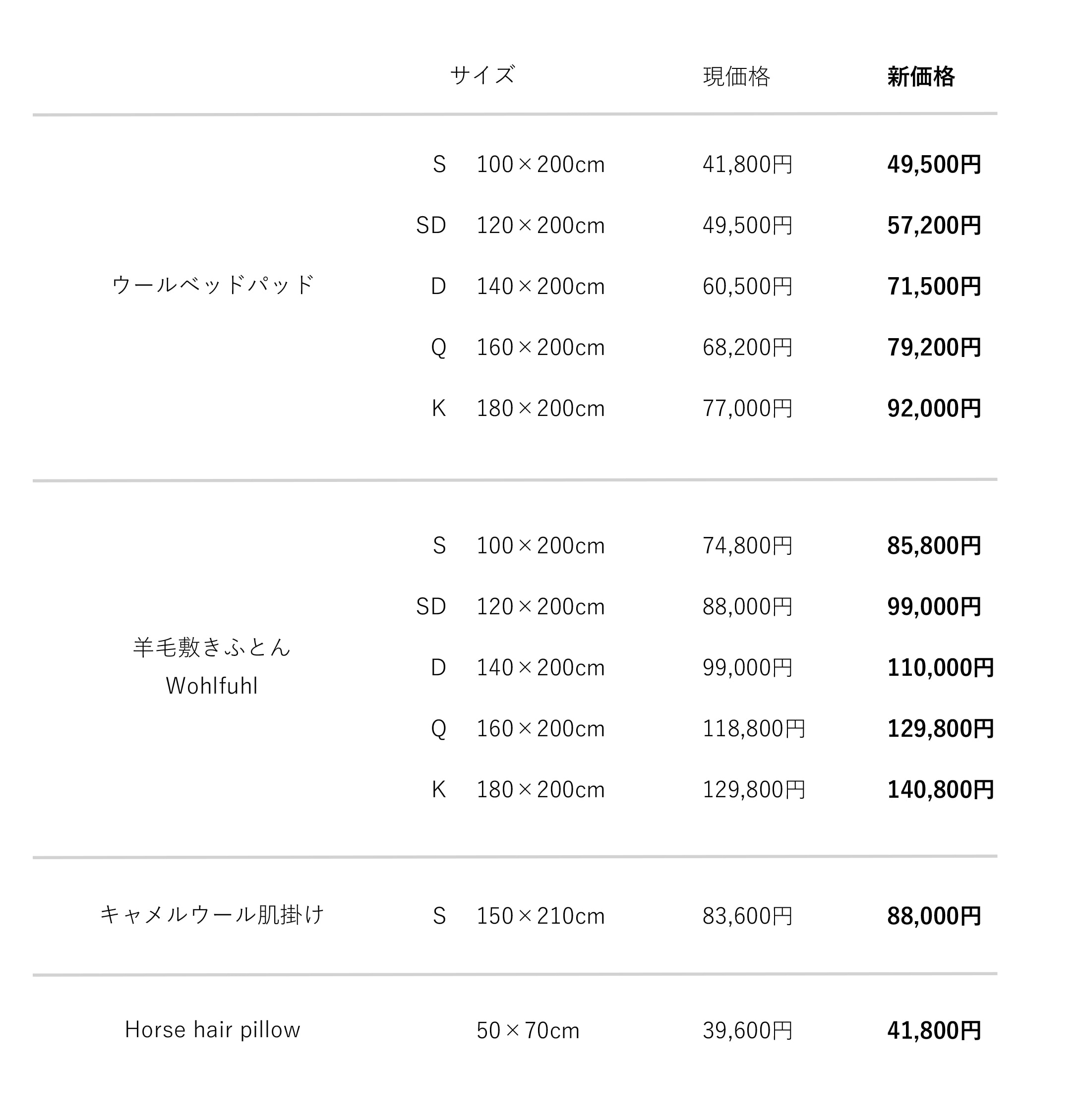Viewport: 1080px width, 1120px height.
Task: Click the new price 110,000円
Action: 940,667
